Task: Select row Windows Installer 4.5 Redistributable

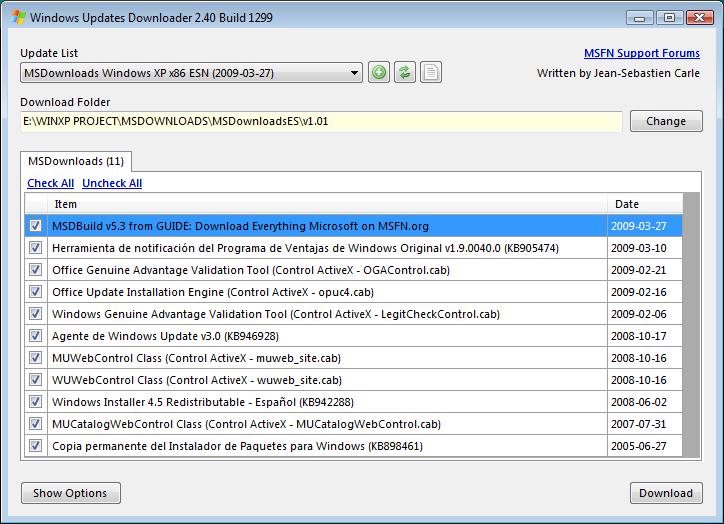Action: pyautogui.click(x=353, y=402)
